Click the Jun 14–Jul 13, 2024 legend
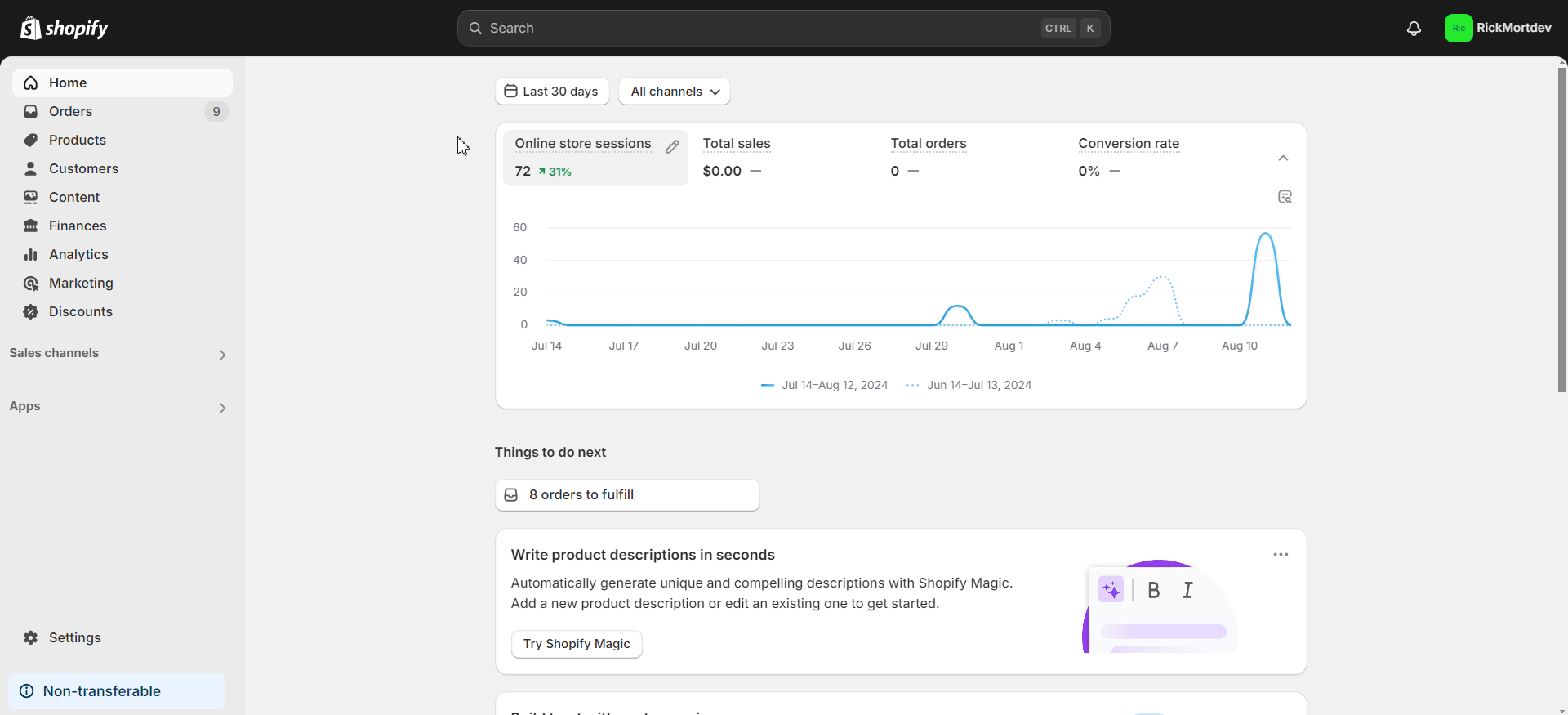This screenshot has height=715, width=1568. 969,385
